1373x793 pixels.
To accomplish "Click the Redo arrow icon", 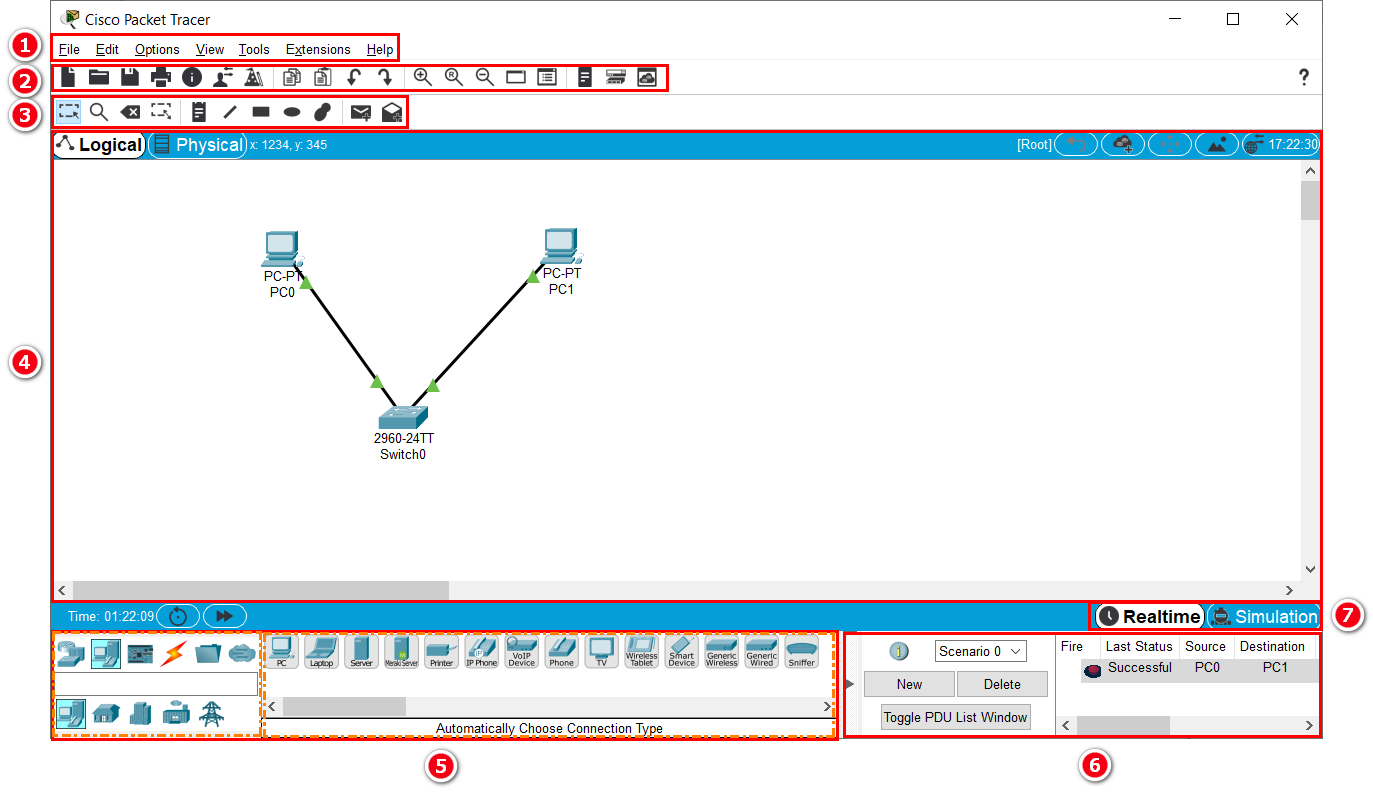I will (384, 77).
